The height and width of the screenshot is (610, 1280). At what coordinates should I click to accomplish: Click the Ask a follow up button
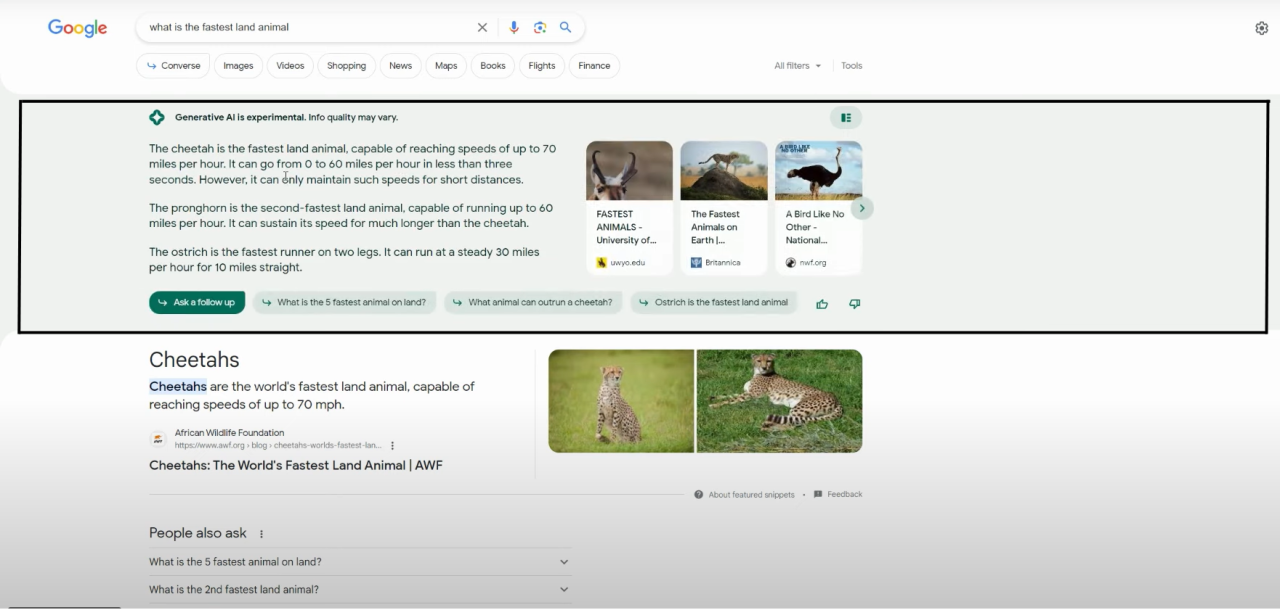pos(197,303)
